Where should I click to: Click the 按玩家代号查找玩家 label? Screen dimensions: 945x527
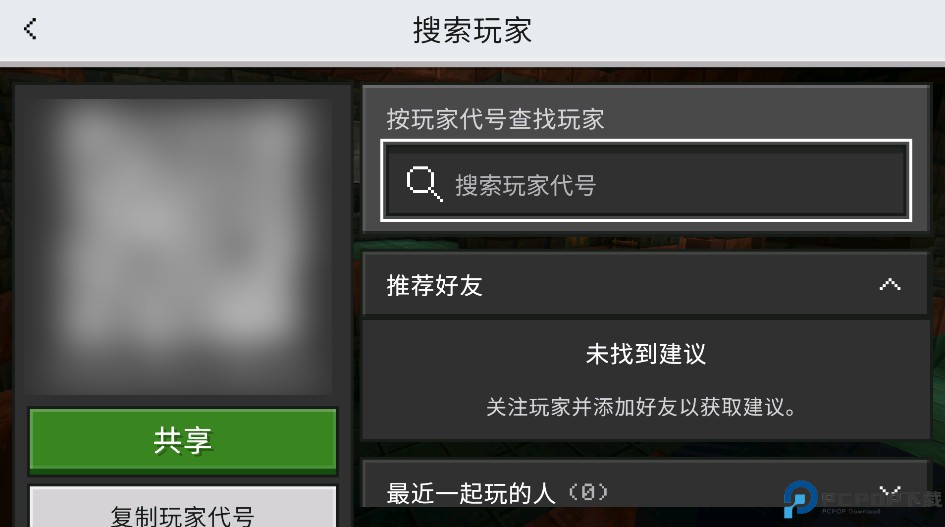click(x=495, y=119)
